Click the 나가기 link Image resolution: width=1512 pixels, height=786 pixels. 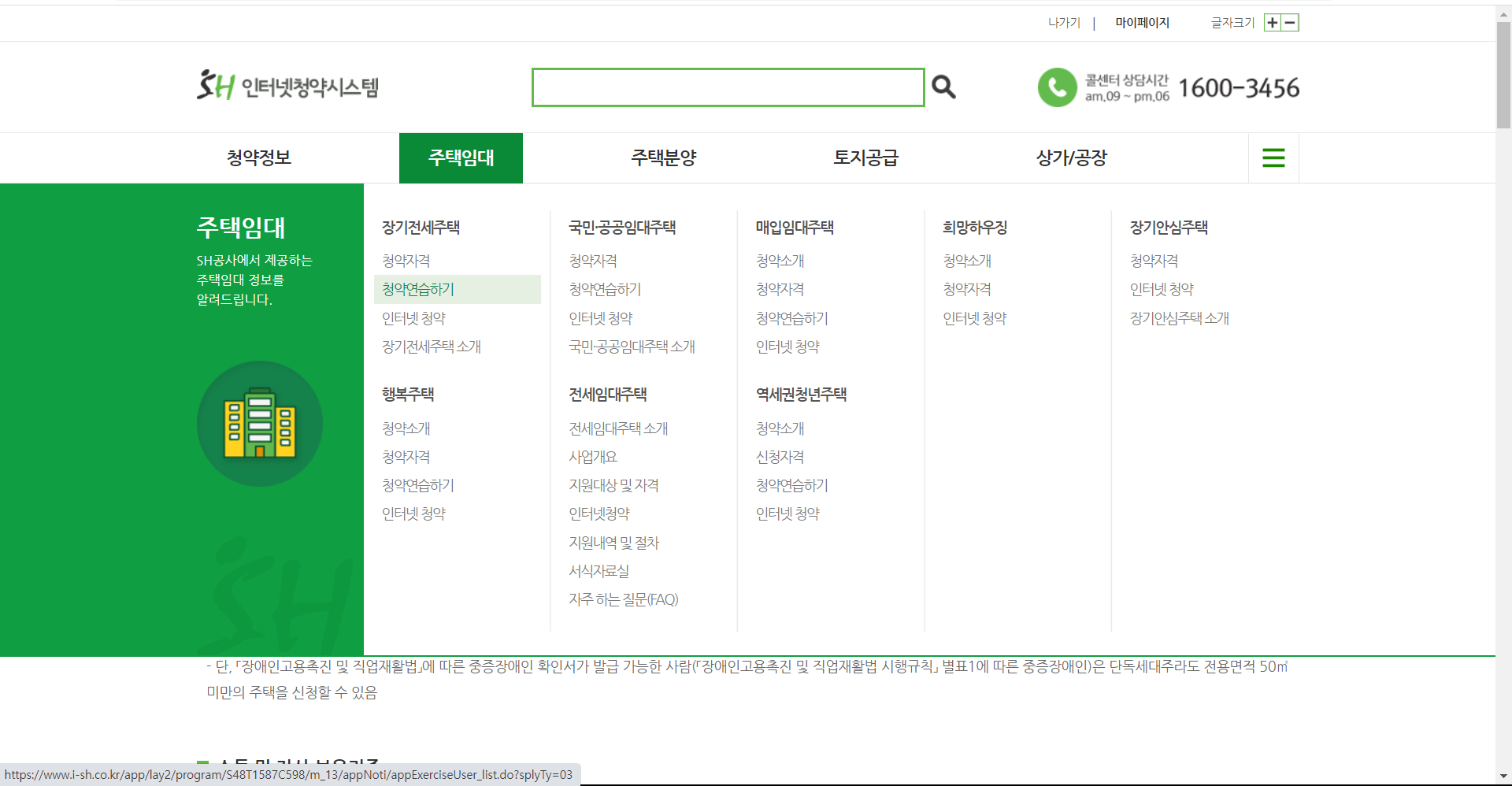[1064, 23]
